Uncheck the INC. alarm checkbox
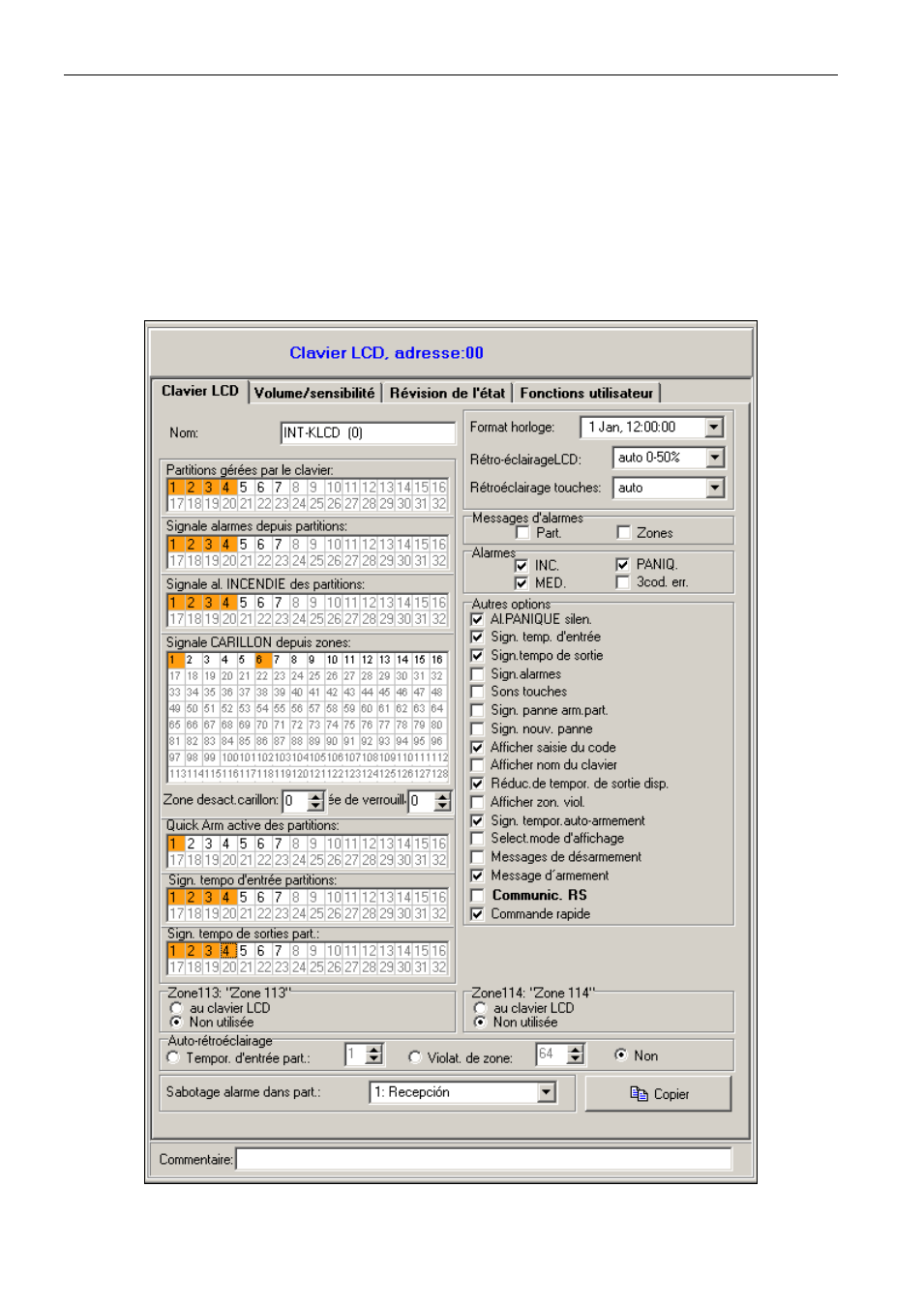This screenshot has width=924, height=1306. [522, 565]
